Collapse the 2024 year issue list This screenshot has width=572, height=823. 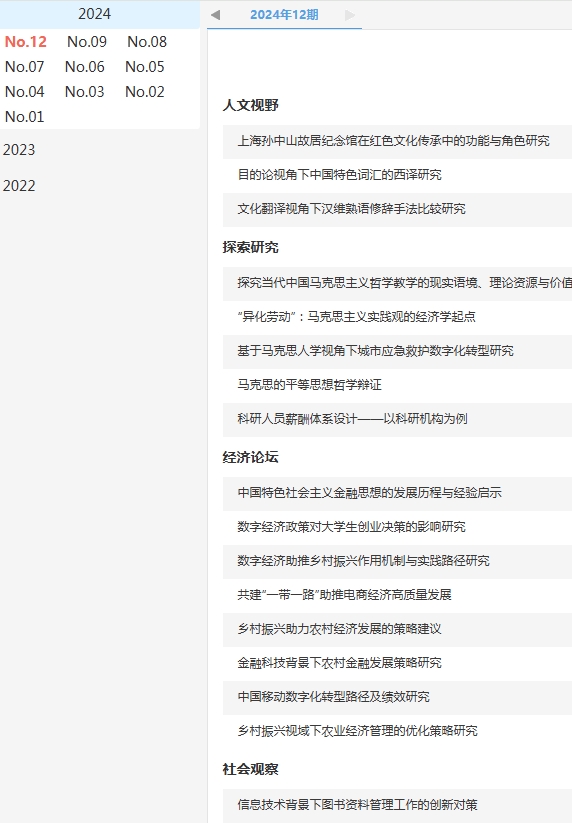pyautogui.click(x=94, y=14)
